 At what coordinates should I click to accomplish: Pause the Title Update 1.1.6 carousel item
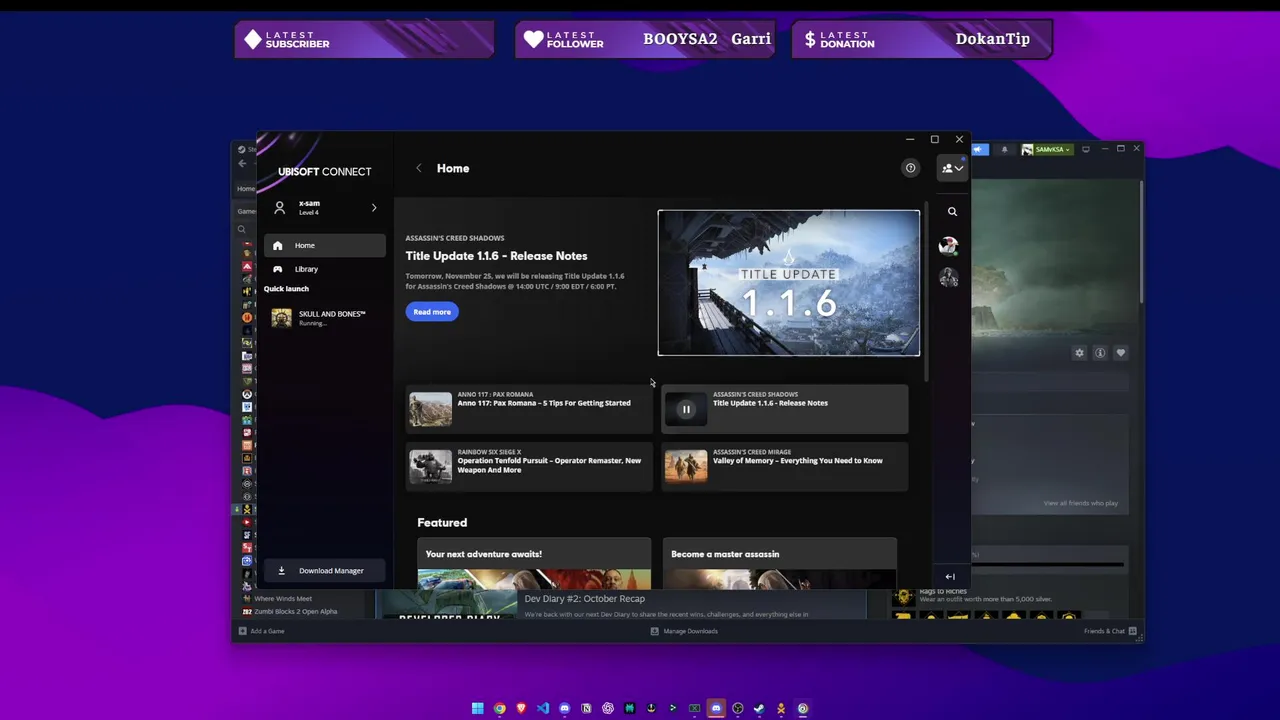click(686, 409)
